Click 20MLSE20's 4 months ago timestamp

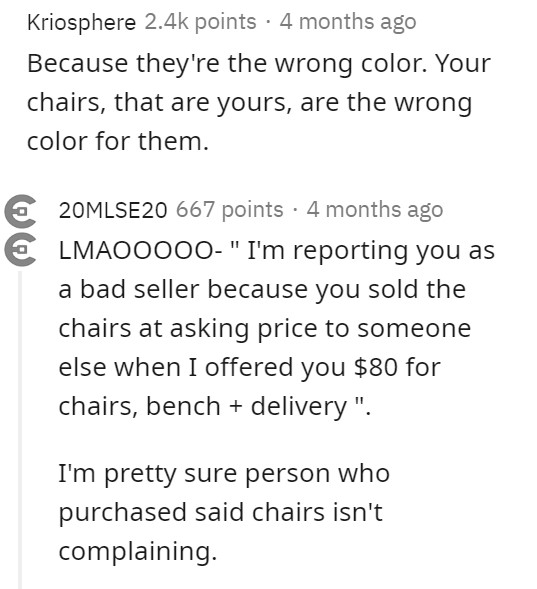(375, 210)
